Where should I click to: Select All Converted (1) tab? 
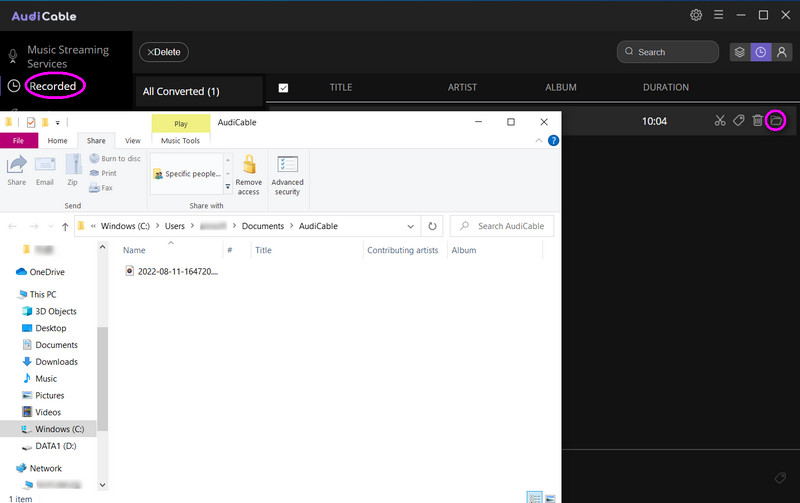point(199,91)
